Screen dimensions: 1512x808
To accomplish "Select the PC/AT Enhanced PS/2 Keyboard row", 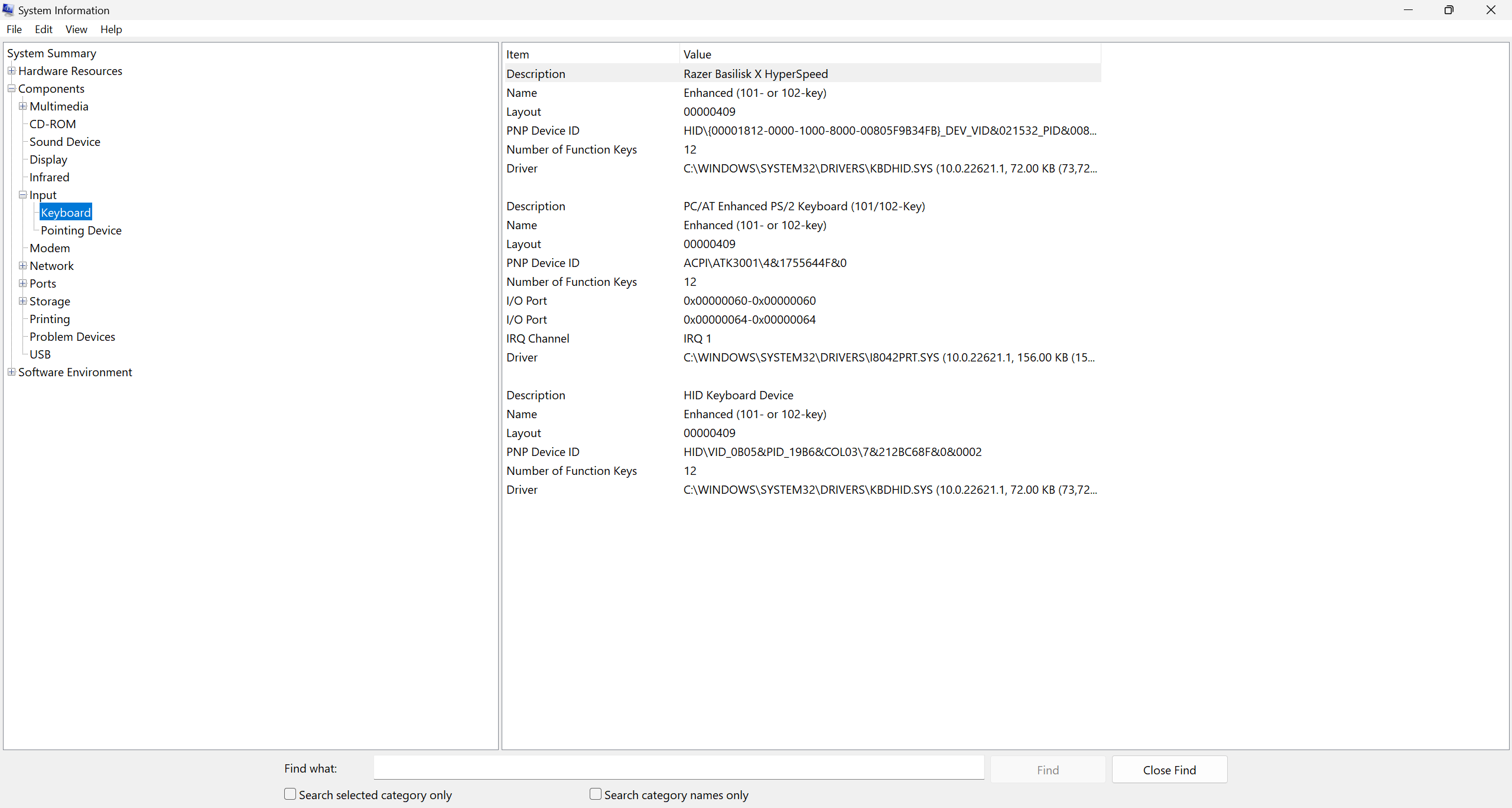I will coord(802,206).
